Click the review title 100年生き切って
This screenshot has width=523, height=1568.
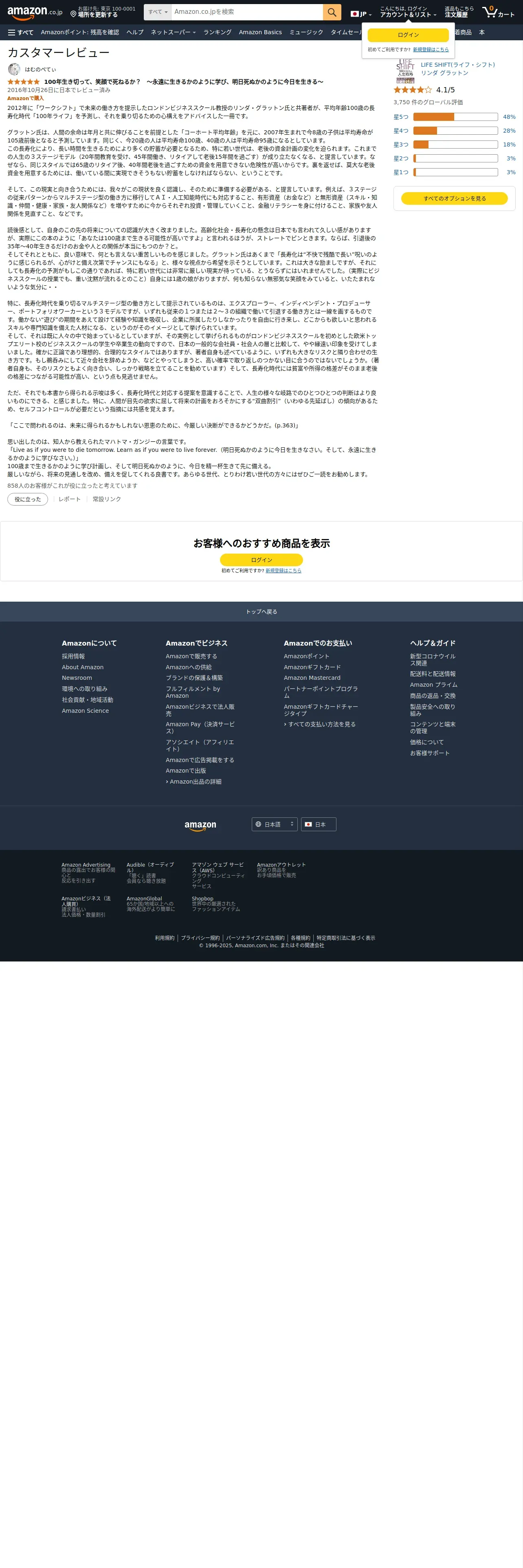[183, 81]
